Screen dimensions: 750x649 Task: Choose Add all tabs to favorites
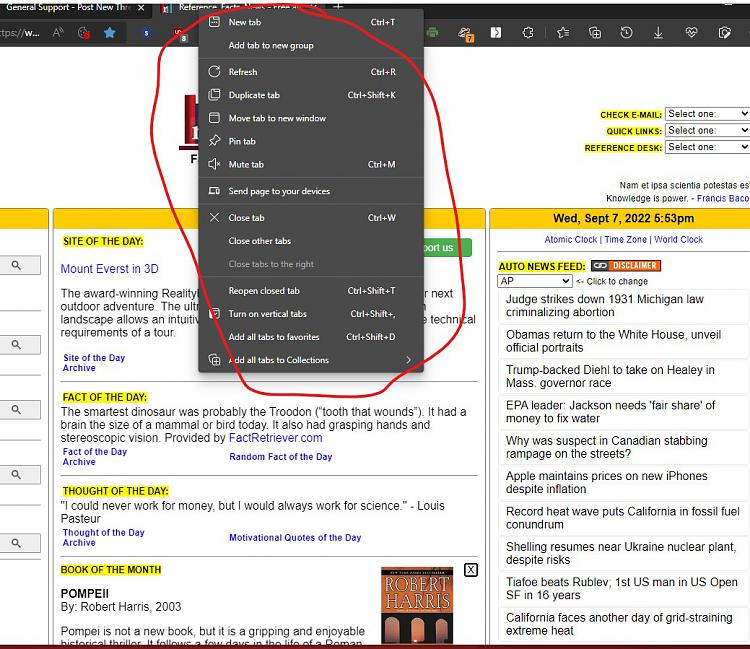pyautogui.click(x=311, y=337)
